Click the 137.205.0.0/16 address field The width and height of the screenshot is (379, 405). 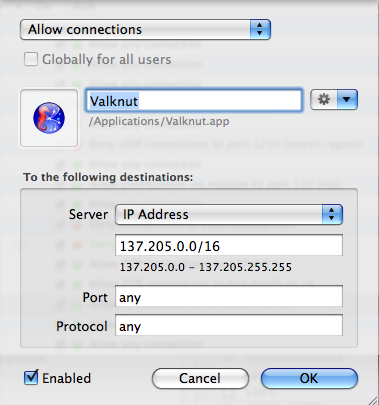(x=229, y=246)
